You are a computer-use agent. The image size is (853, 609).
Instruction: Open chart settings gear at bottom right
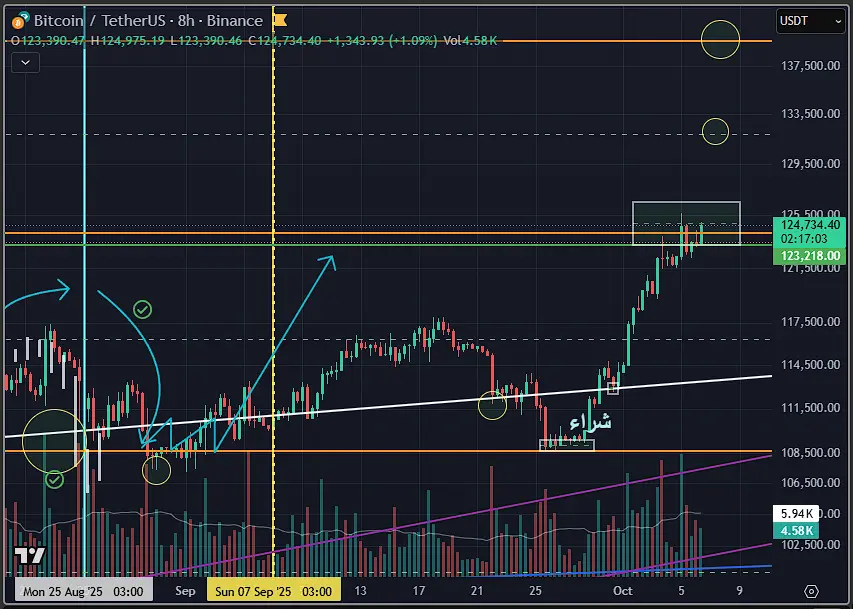[x=811, y=591]
